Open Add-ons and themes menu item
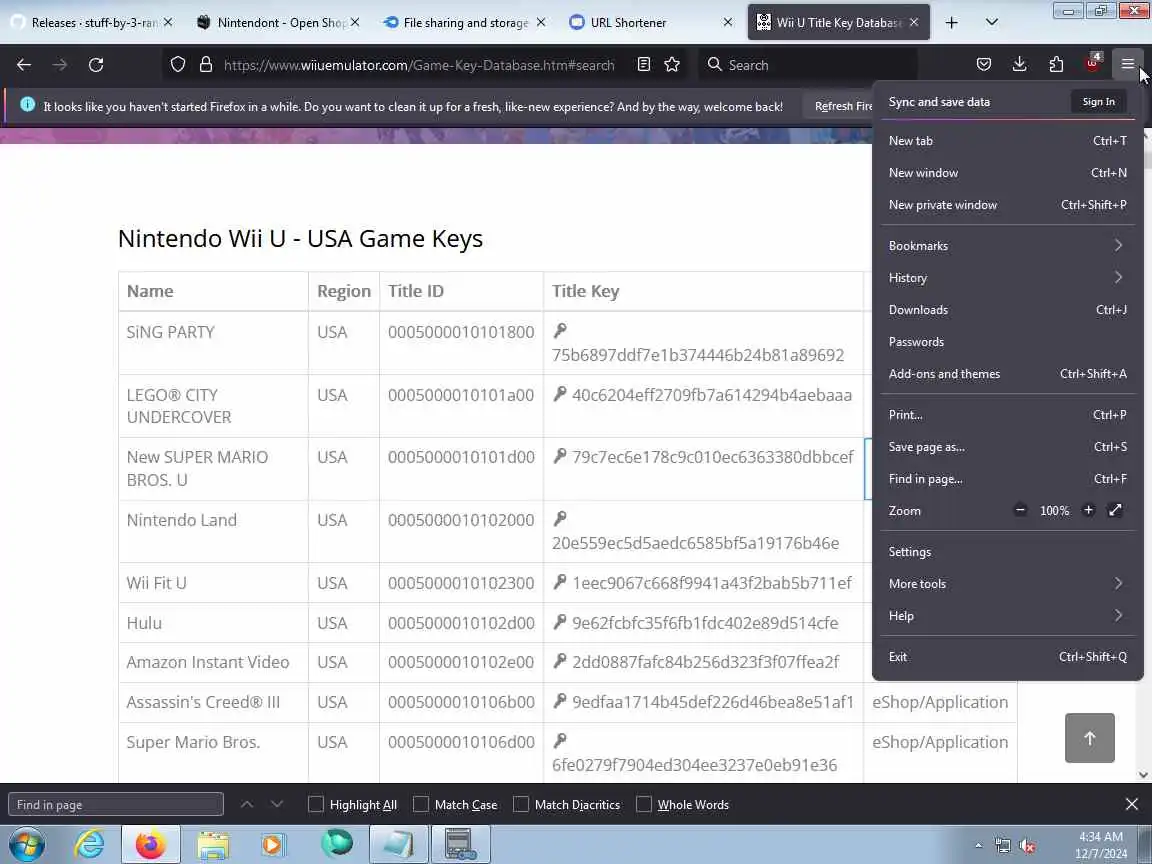Image resolution: width=1152 pixels, height=864 pixels. coord(1007,374)
